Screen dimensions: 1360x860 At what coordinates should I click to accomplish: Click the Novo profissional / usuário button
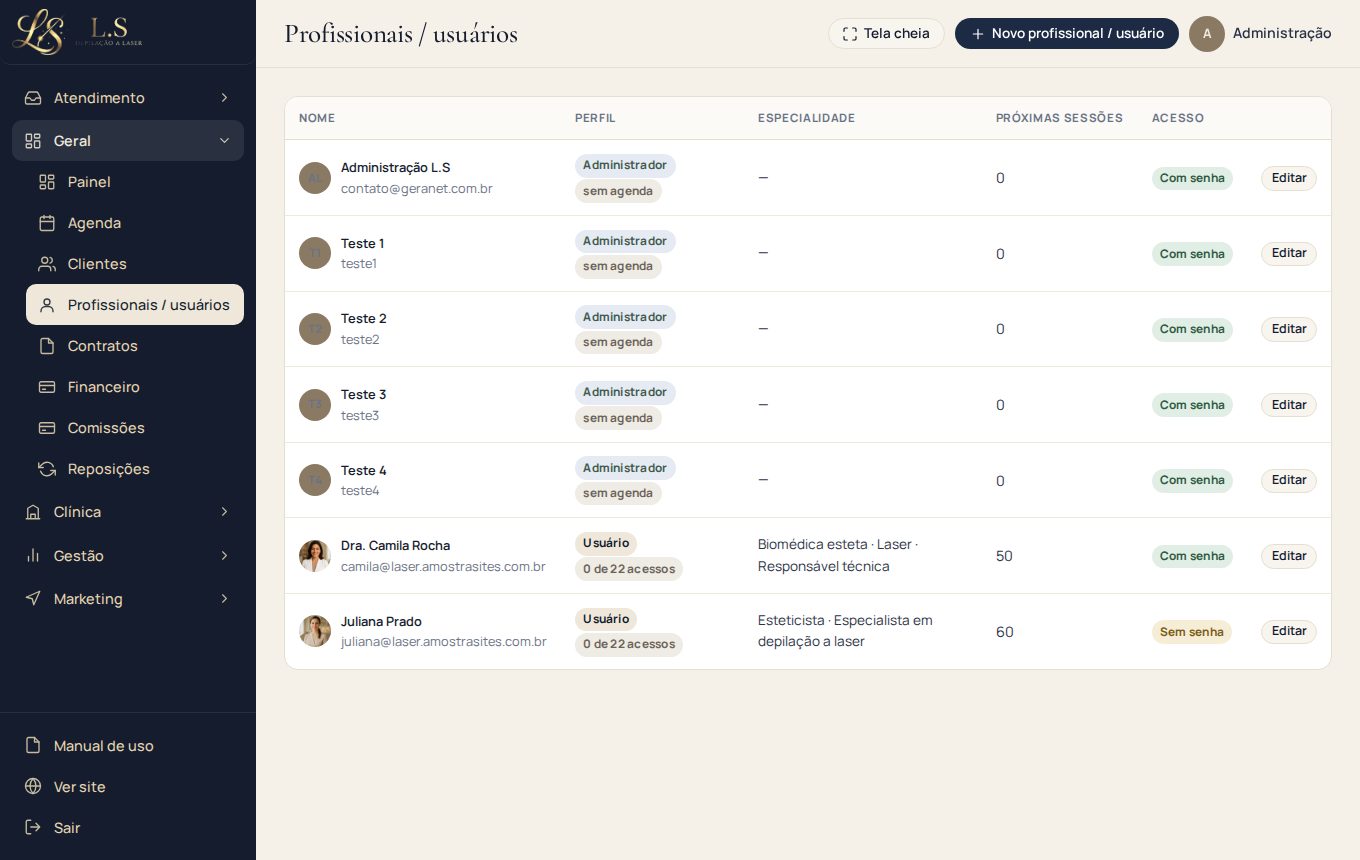point(1067,34)
